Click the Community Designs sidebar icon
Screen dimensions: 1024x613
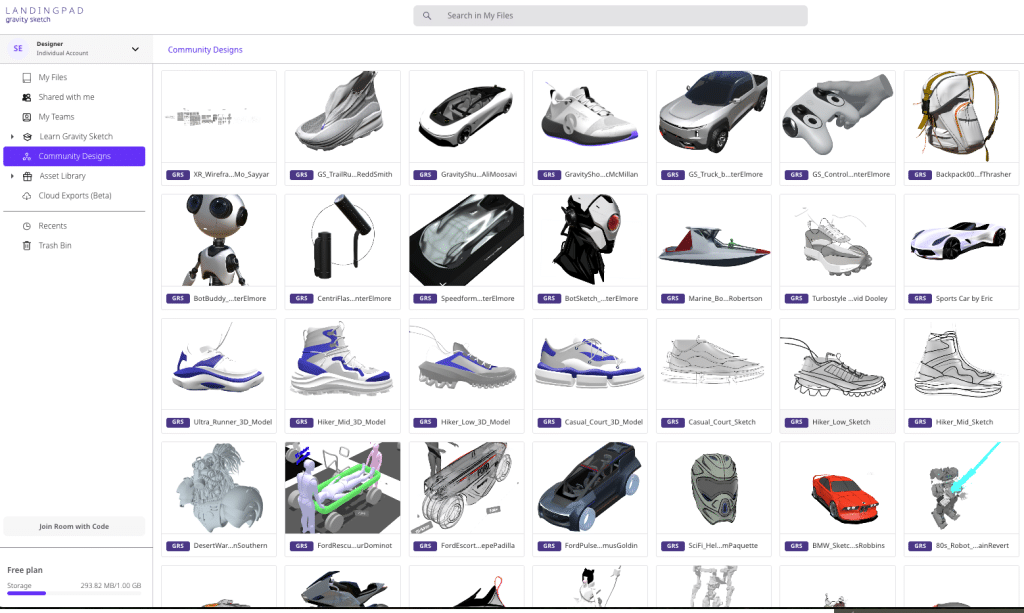coord(27,157)
